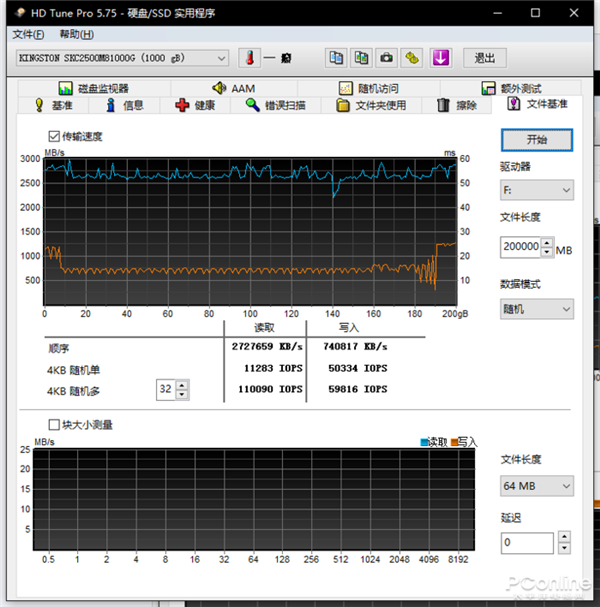Click the options settings toolbar icon

411,58
